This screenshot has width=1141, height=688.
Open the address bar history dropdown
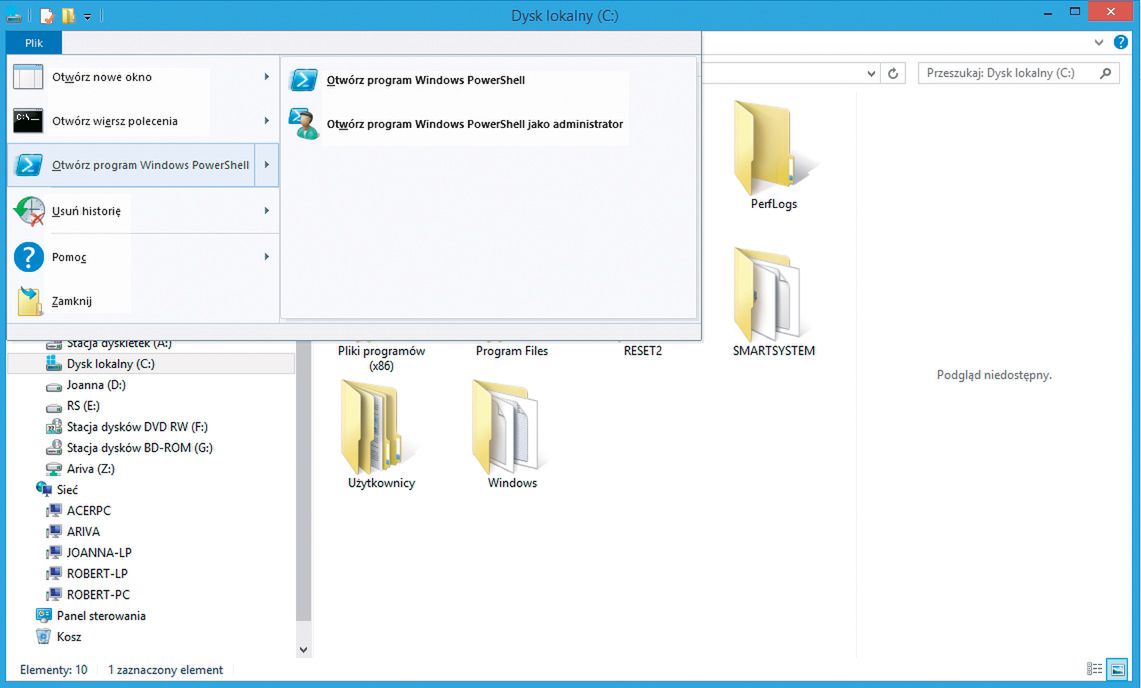871,74
